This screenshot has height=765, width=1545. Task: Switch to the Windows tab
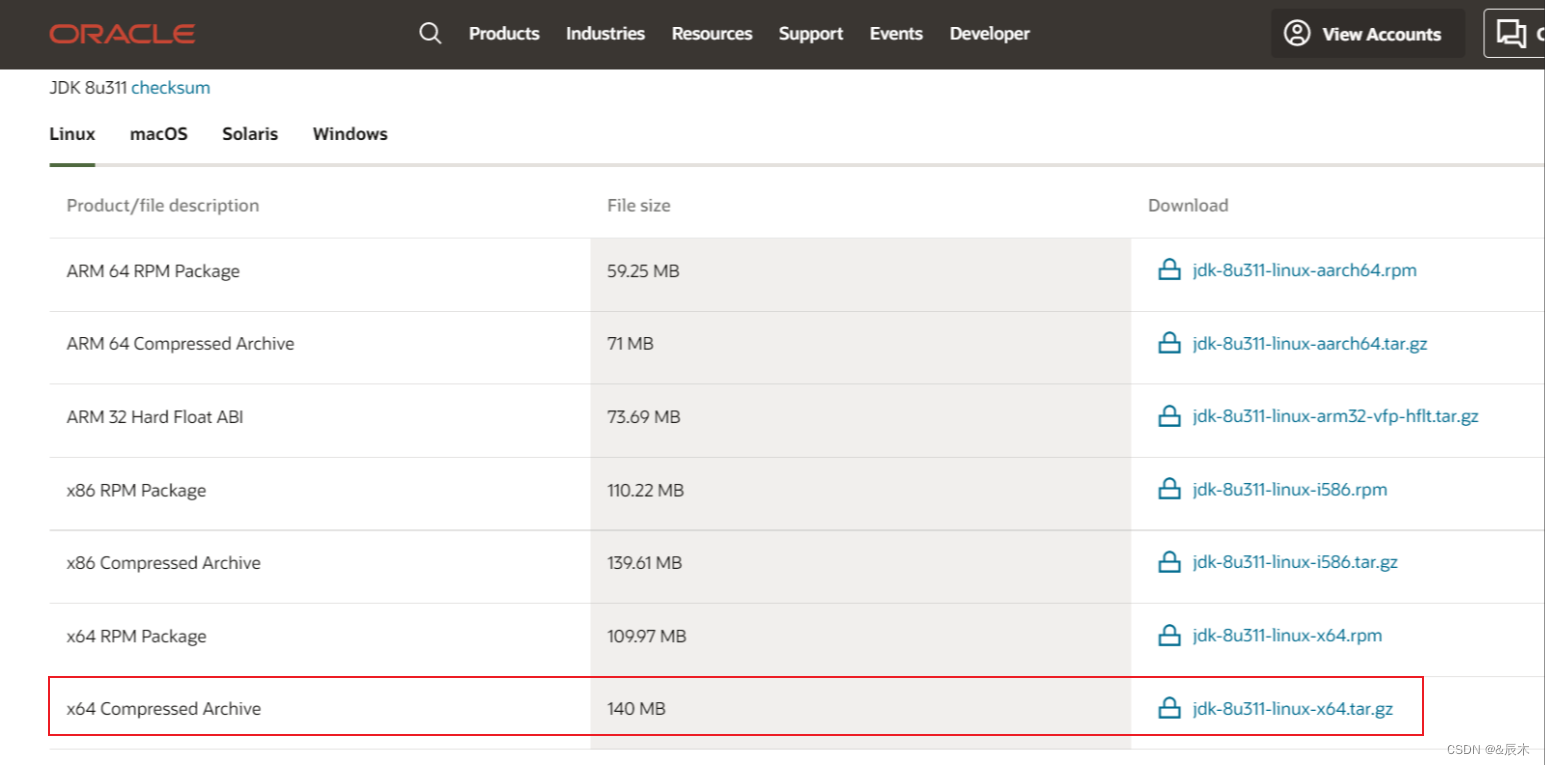pos(350,133)
